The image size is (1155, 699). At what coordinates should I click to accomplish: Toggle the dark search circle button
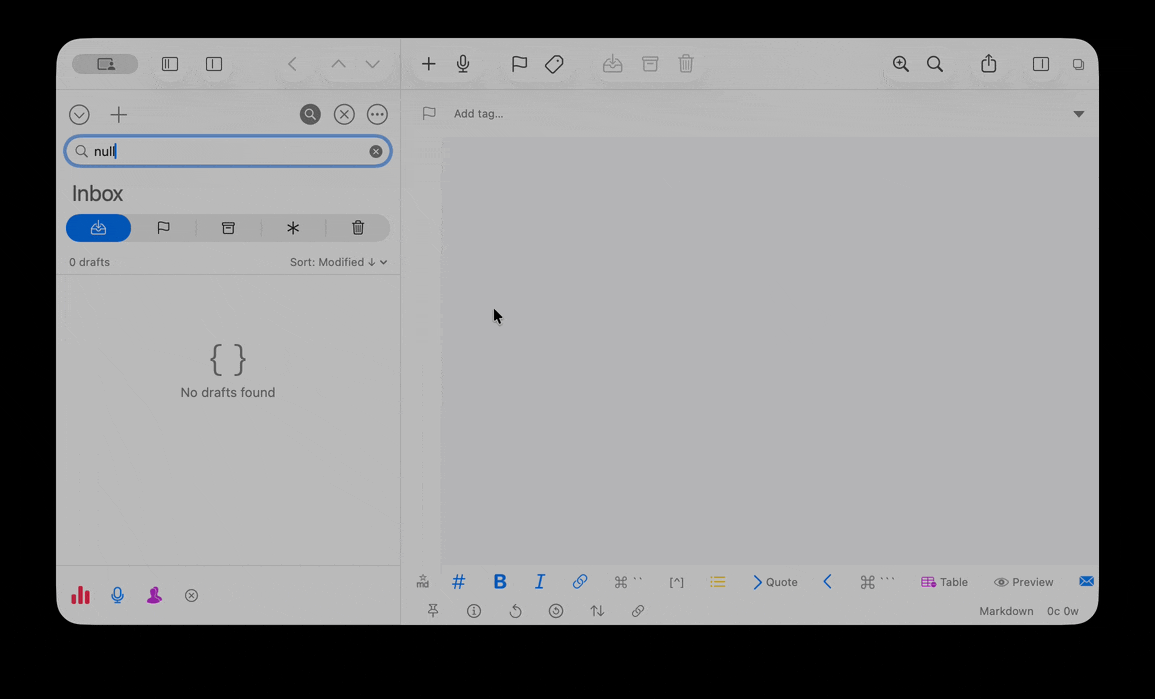point(310,114)
